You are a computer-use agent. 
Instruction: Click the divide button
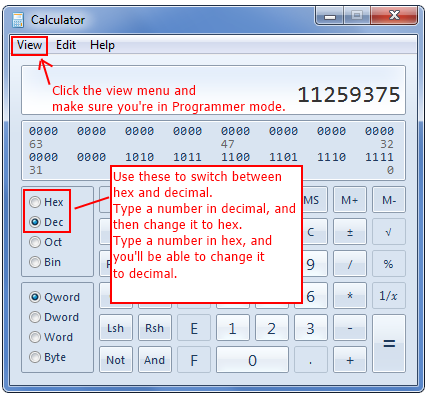click(x=350, y=264)
